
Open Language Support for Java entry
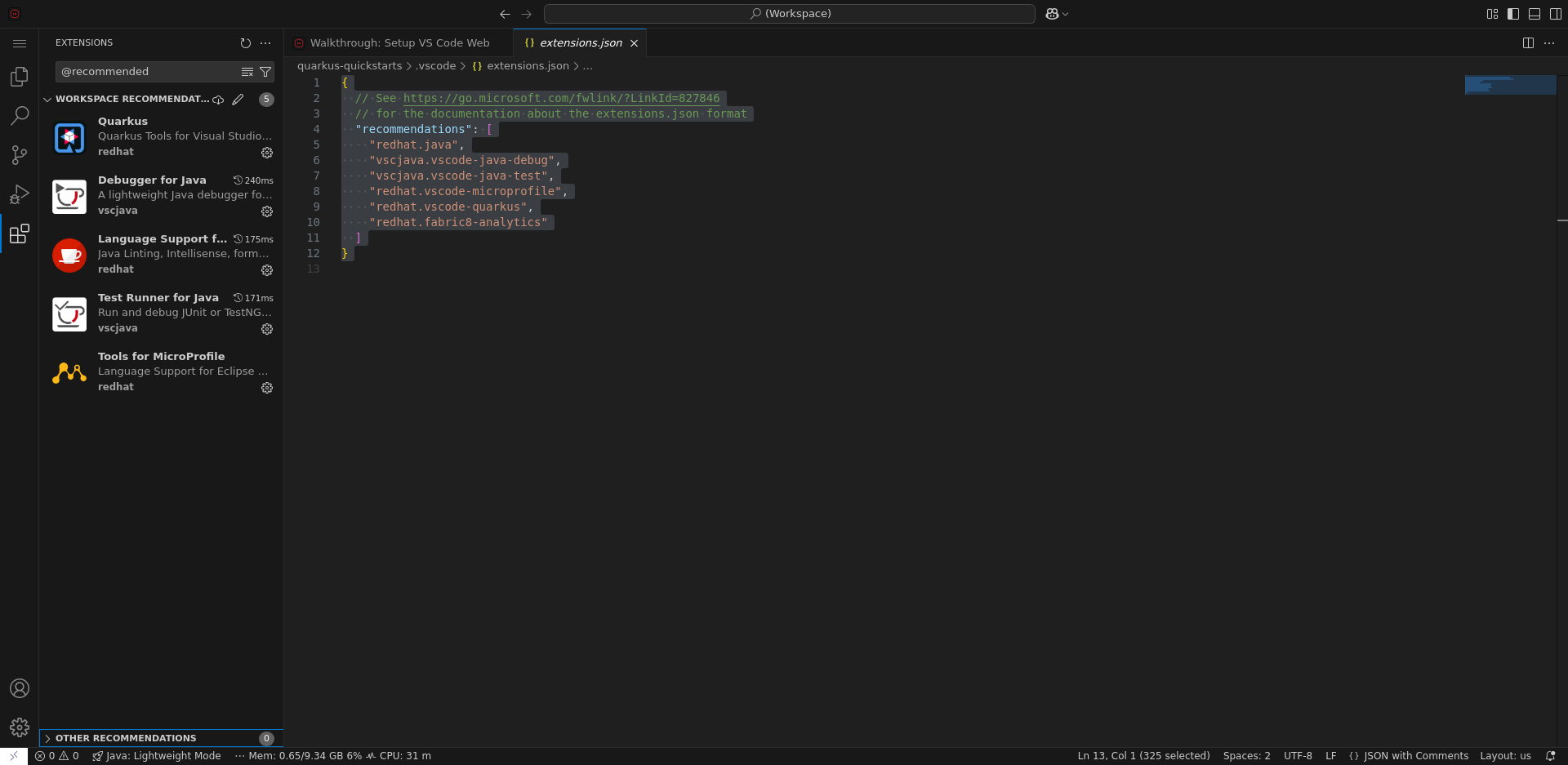pyautogui.click(x=162, y=255)
